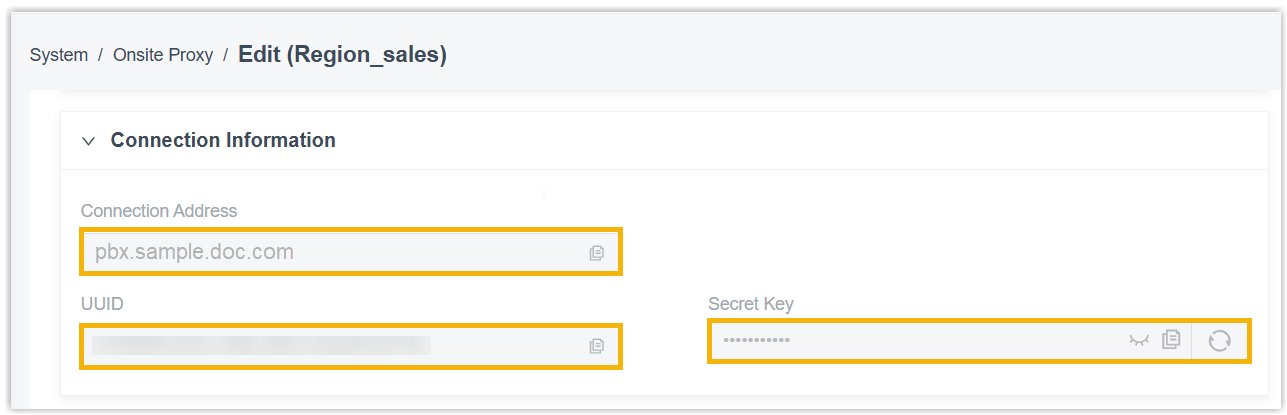Copy the Secret Key value
1287x415 pixels.
1171,340
